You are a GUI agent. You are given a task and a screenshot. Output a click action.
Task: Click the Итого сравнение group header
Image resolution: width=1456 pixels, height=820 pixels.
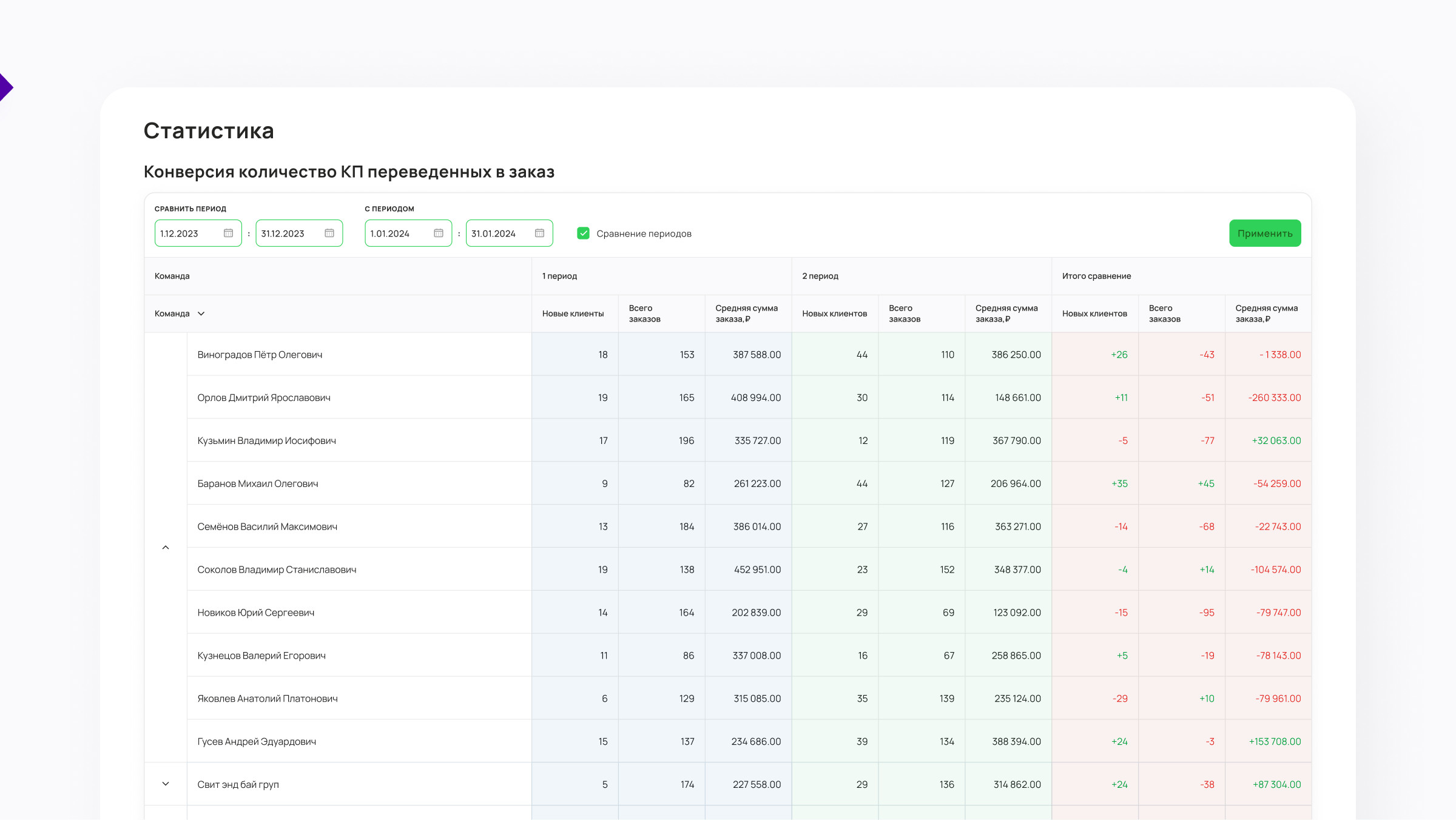coord(1096,276)
